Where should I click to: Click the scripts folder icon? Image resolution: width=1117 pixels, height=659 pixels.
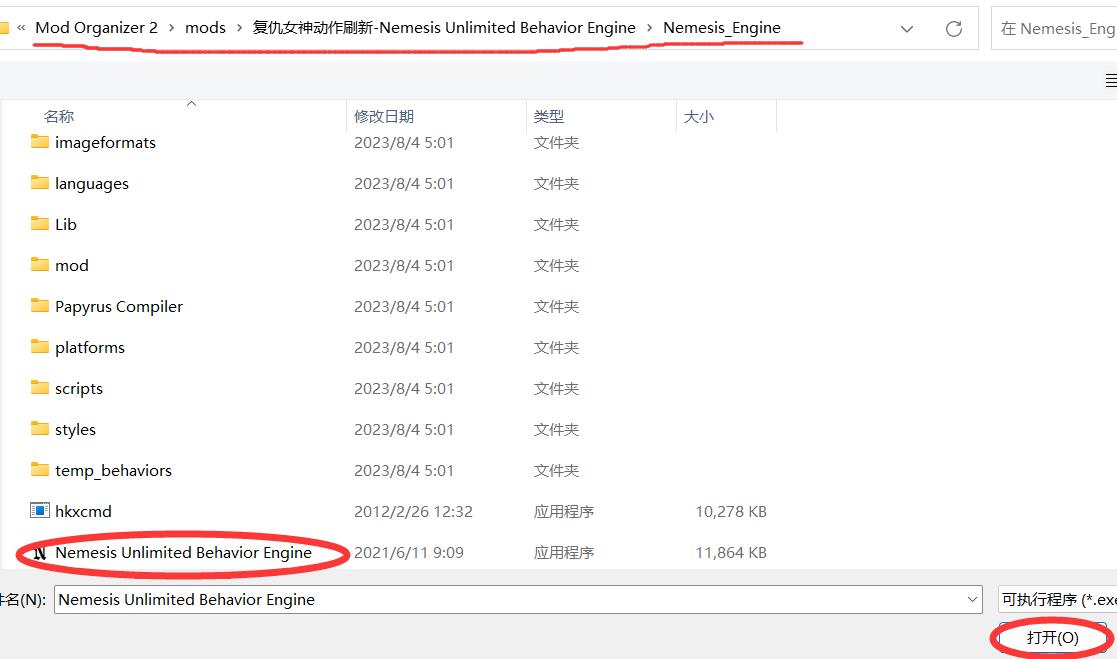[40, 388]
